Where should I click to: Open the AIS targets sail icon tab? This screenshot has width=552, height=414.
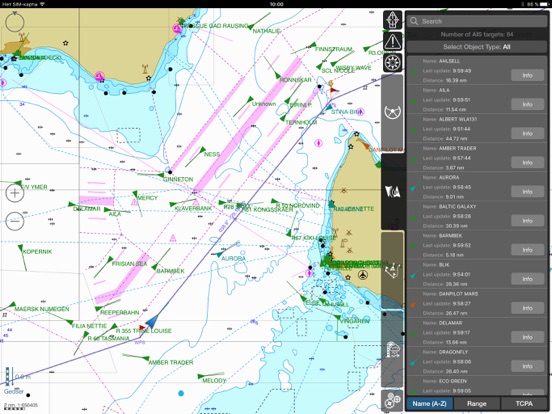(393, 192)
